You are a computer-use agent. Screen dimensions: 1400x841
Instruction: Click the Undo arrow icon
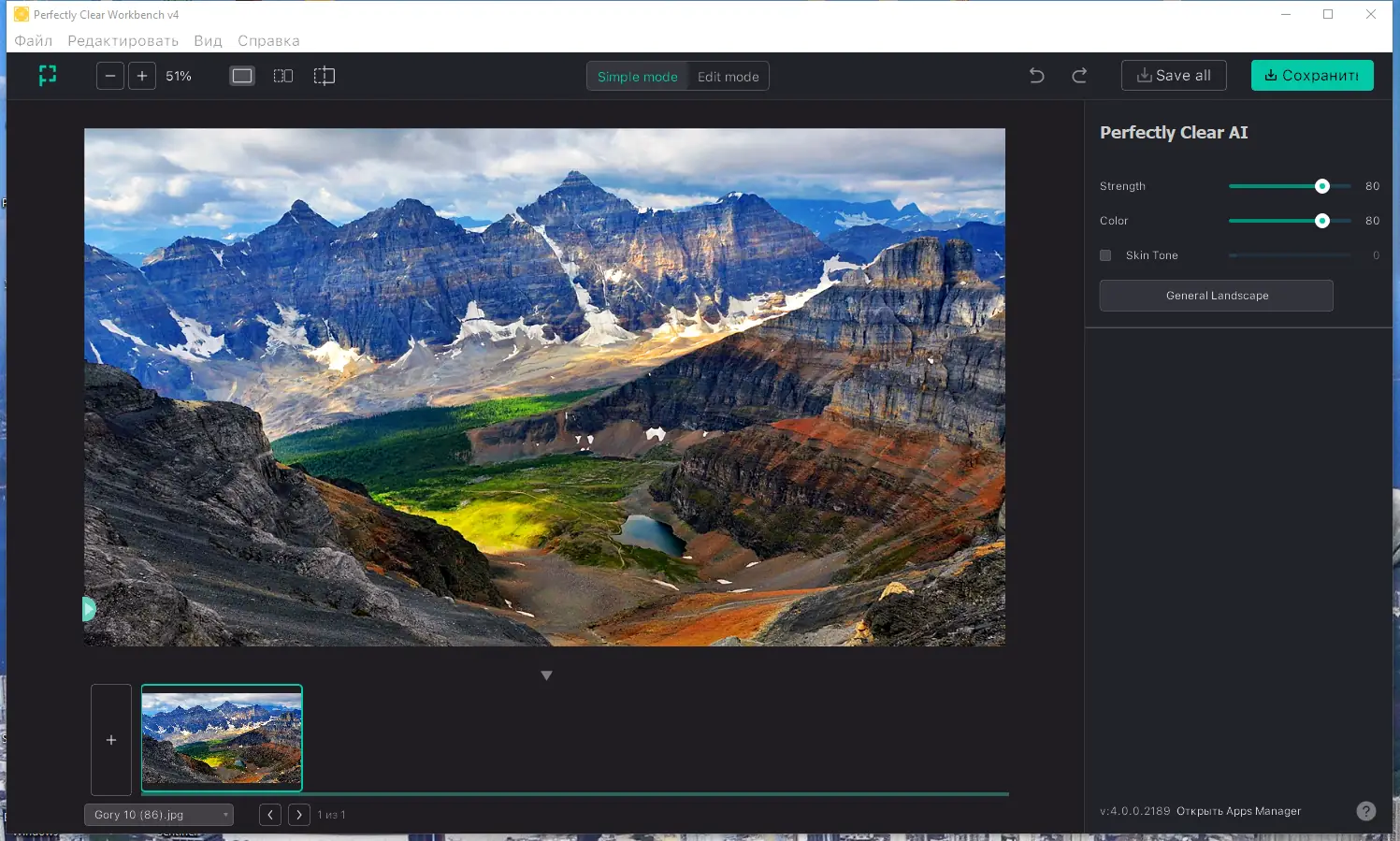coord(1036,75)
